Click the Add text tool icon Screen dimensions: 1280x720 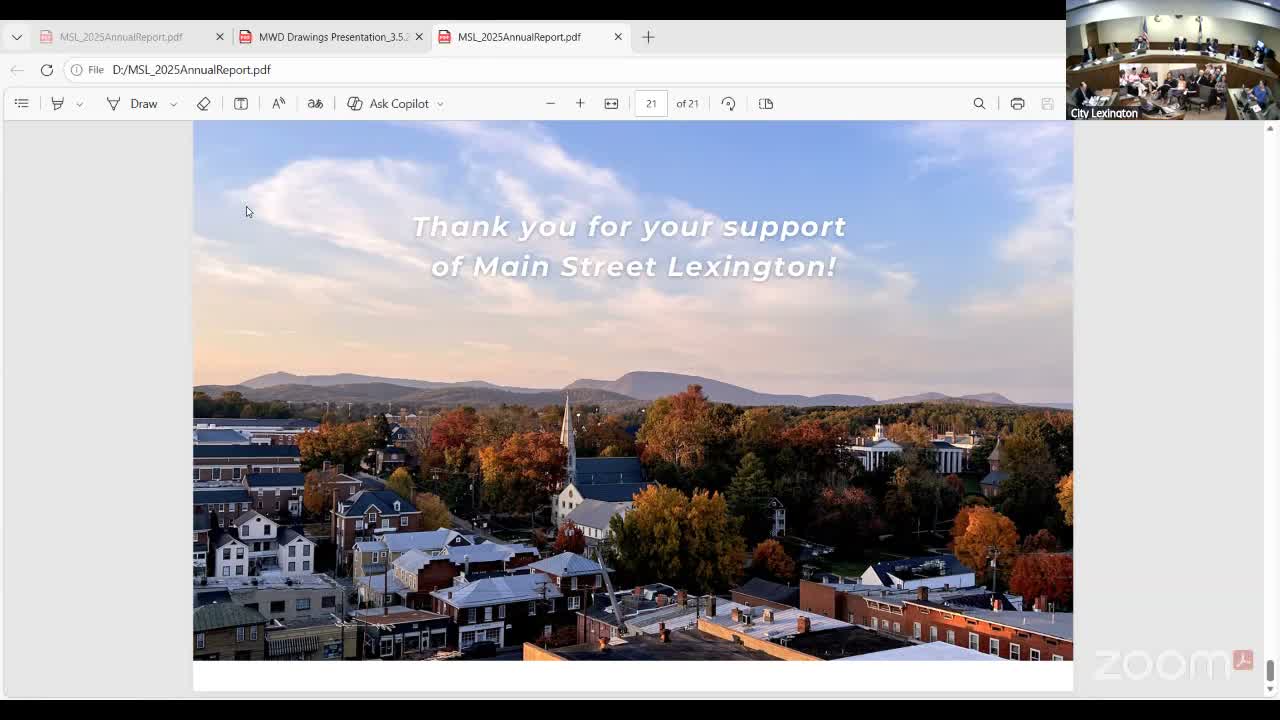pyautogui.click(x=241, y=104)
